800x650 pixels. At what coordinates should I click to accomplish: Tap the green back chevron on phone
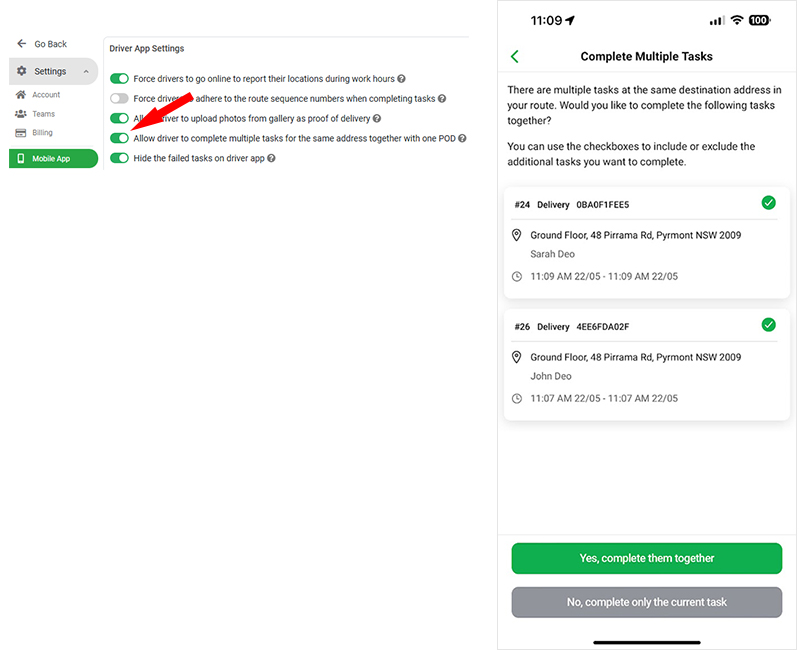tap(515, 57)
